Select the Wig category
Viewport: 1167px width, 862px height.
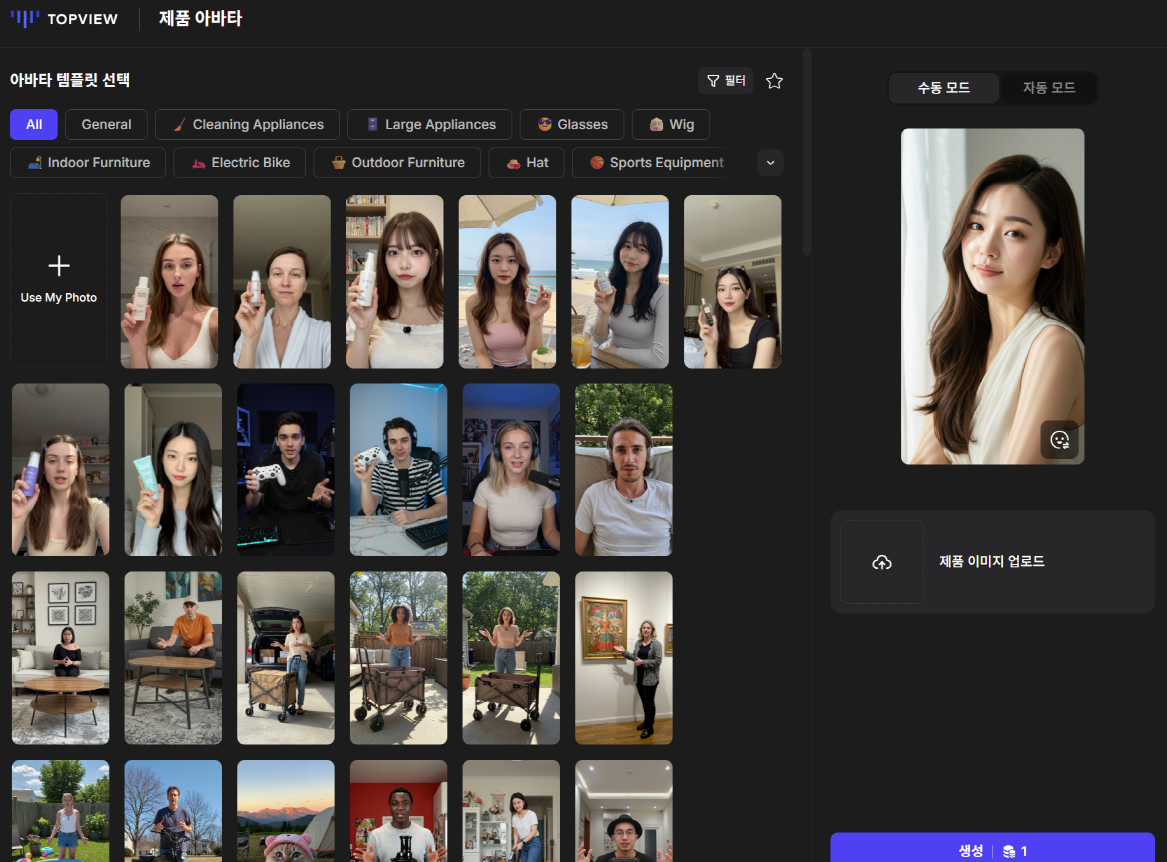671,124
